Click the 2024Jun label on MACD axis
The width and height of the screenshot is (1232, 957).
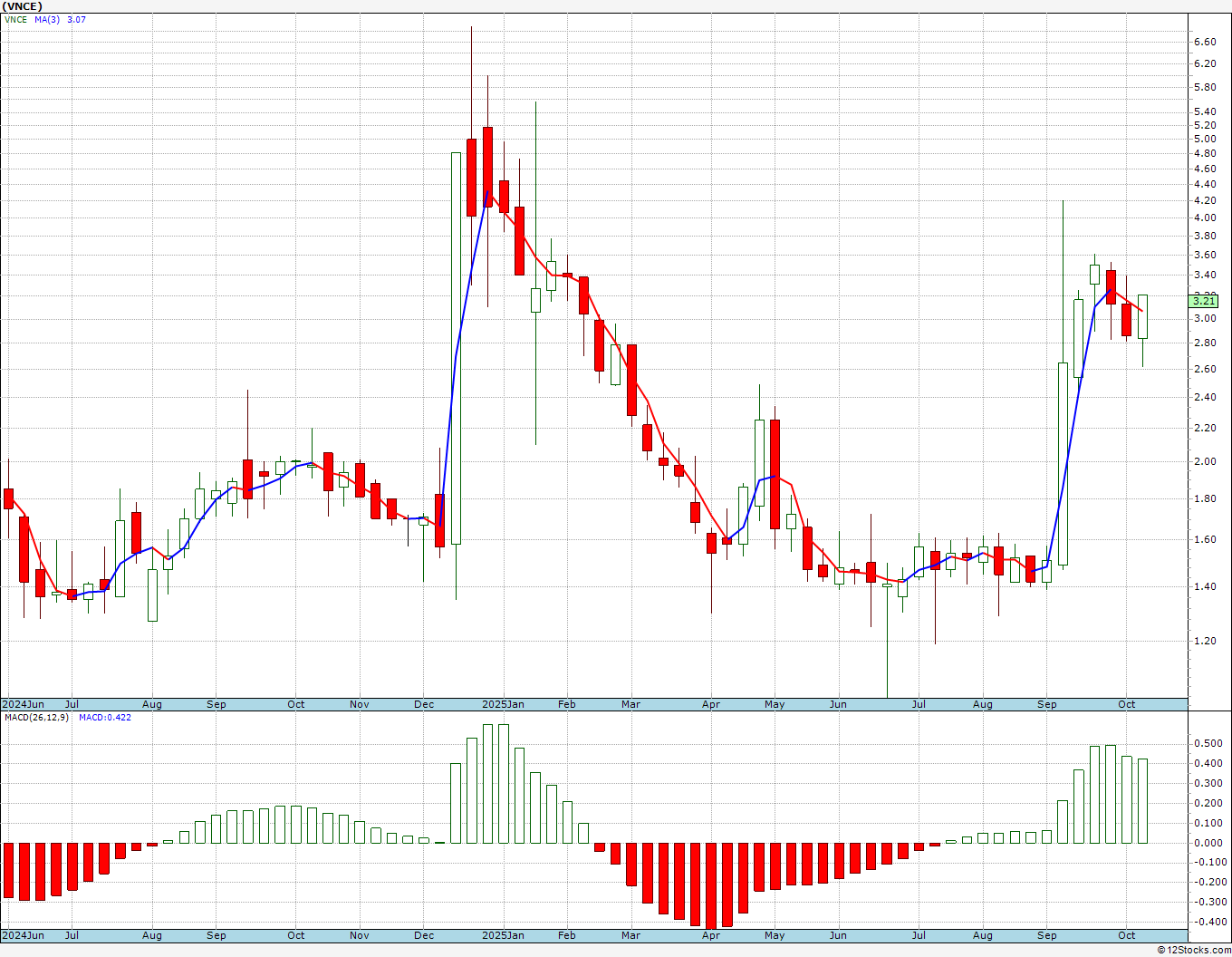(23, 935)
